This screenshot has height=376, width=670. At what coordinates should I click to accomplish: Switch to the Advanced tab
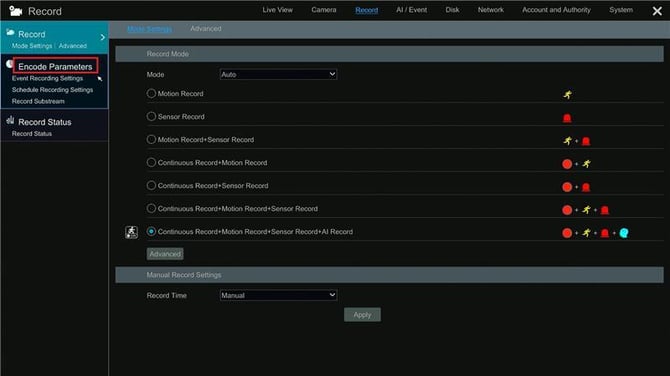pos(206,29)
